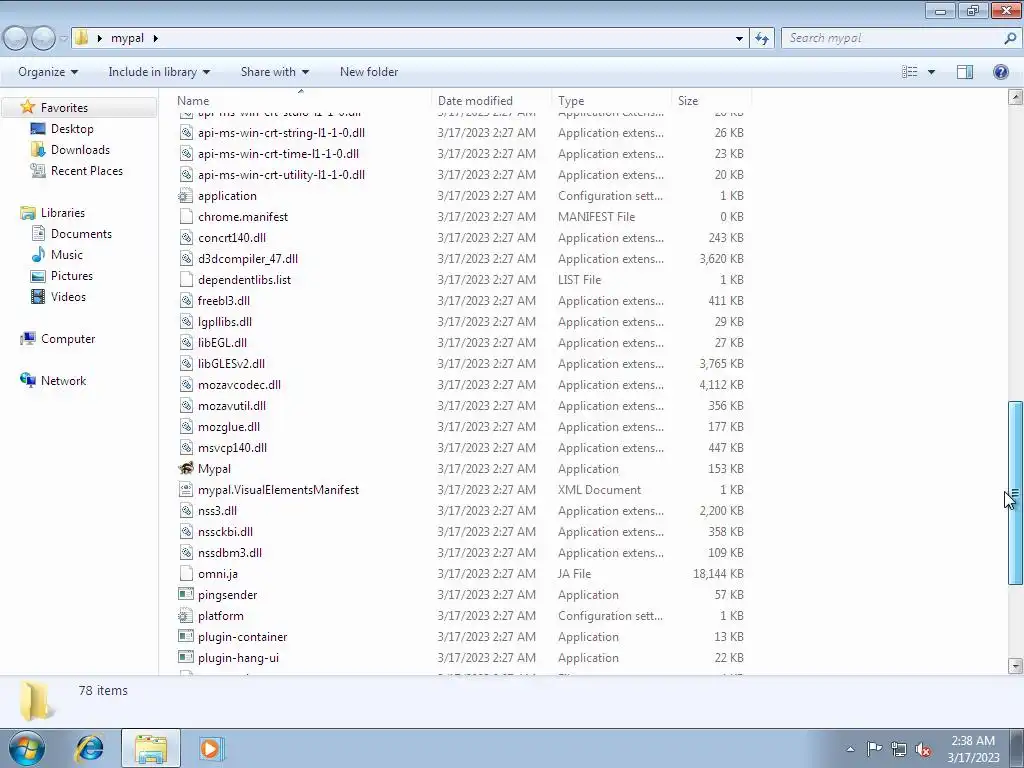Click the scroll down arrow

[1015, 666]
